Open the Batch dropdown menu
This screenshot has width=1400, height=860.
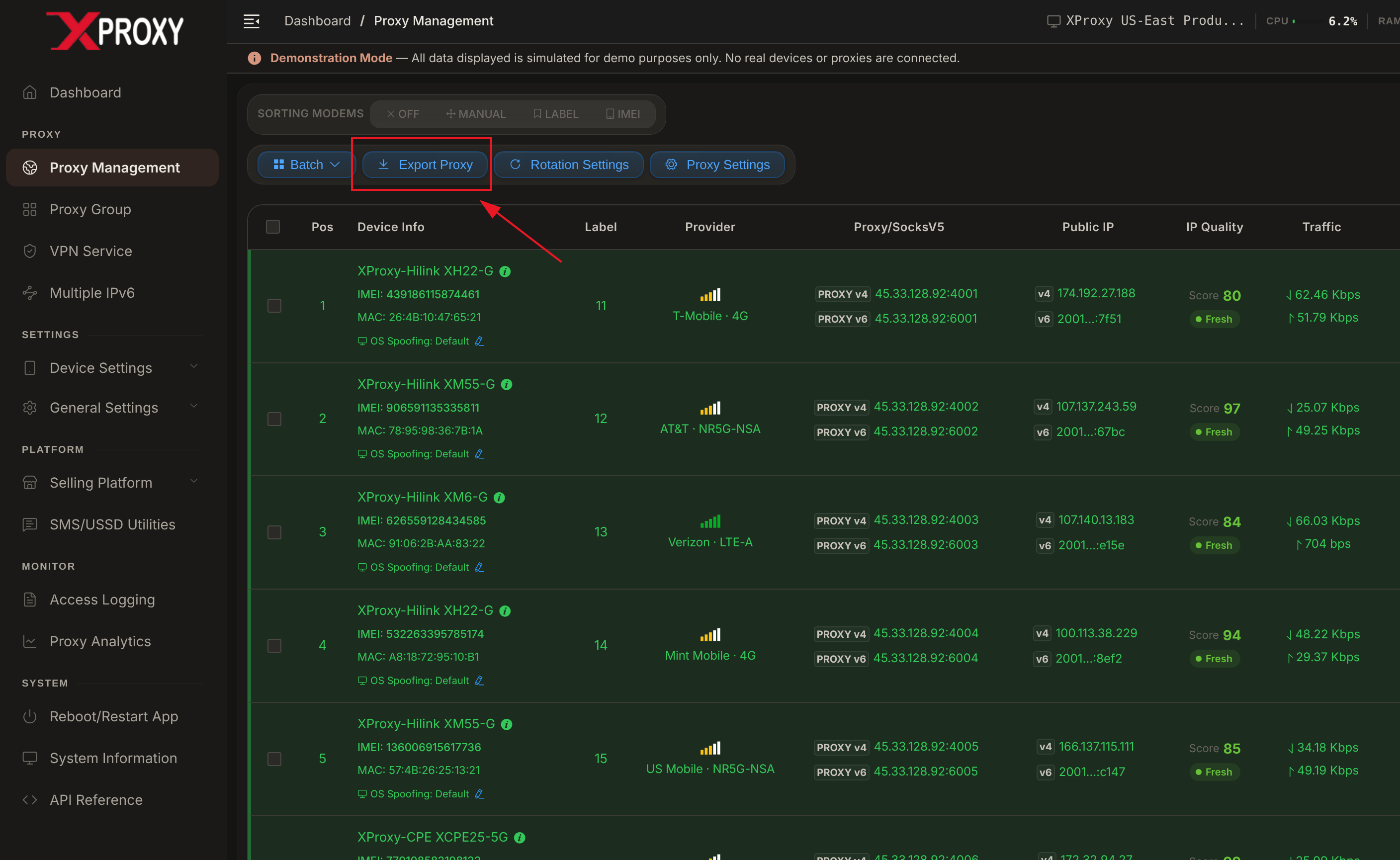pos(307,165)
